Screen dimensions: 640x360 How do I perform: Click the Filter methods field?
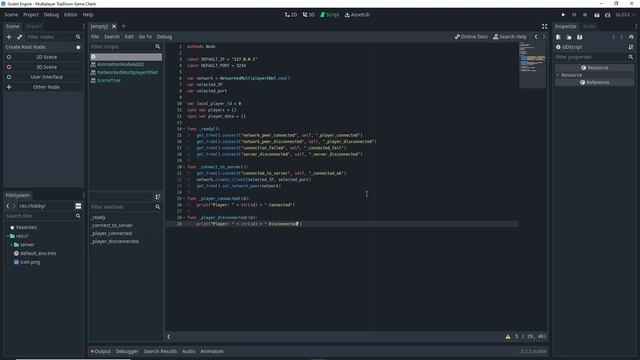126,207
